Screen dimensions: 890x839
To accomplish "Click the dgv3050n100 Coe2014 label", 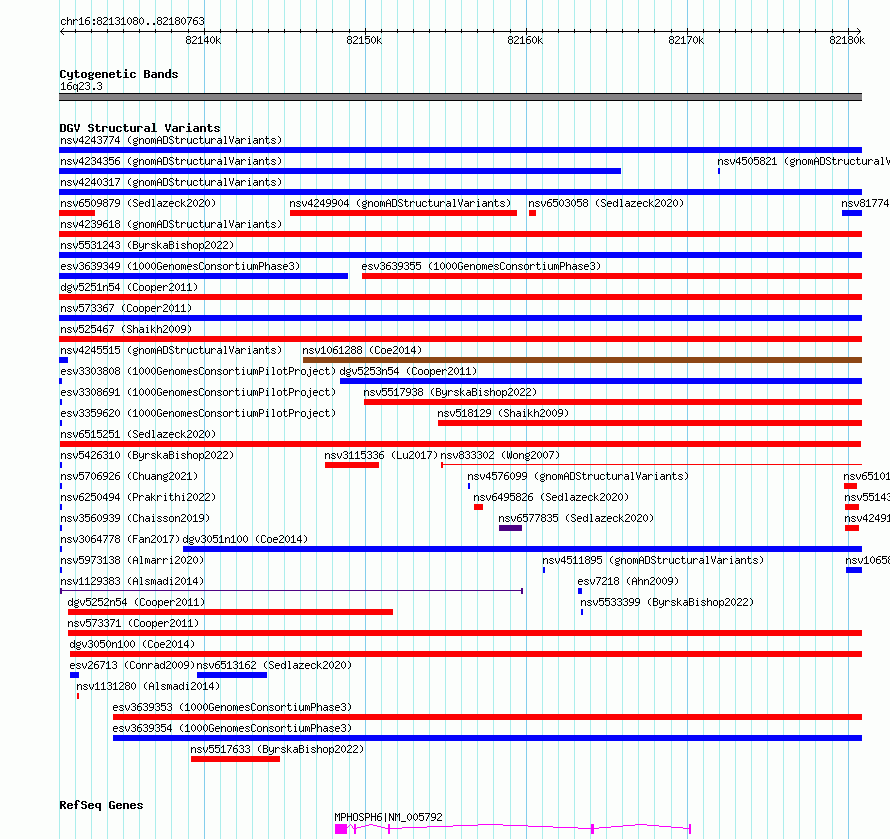I will [x=132, y=644].
